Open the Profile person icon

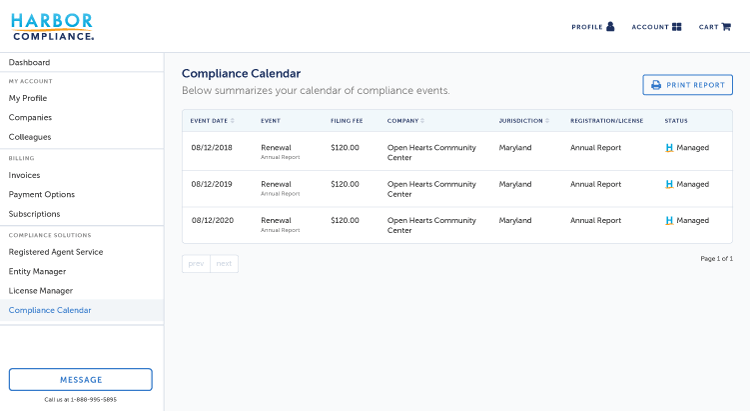[x=610, y=26]
